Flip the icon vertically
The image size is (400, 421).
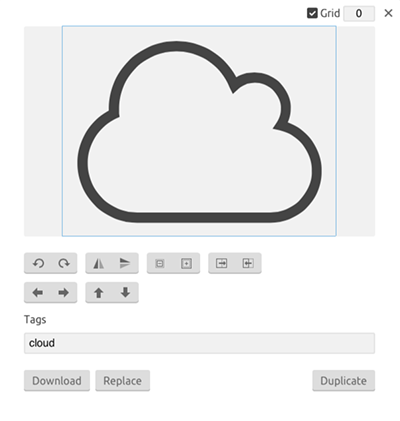tap(125, 263)
